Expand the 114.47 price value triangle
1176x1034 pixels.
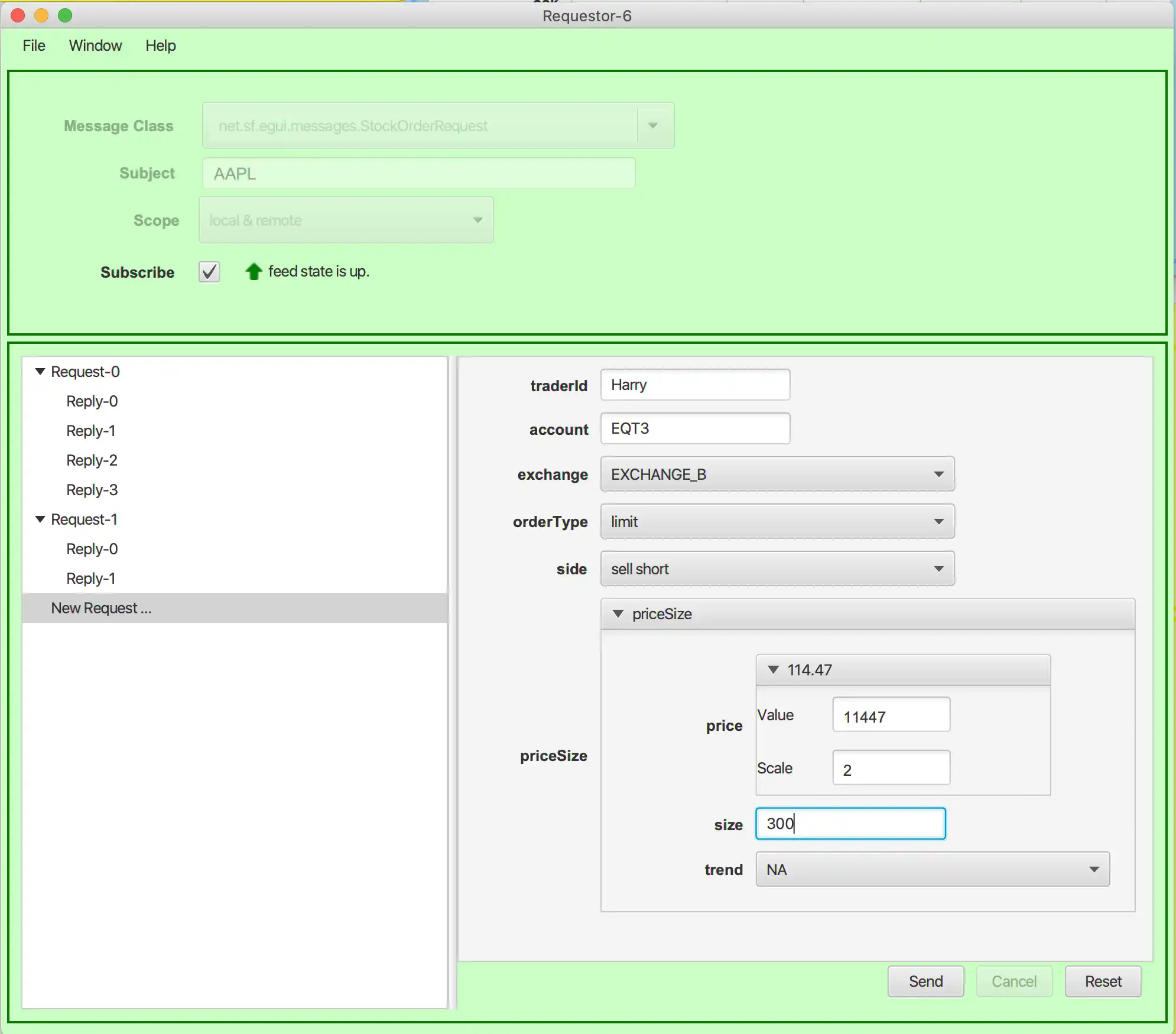[776, 668]
